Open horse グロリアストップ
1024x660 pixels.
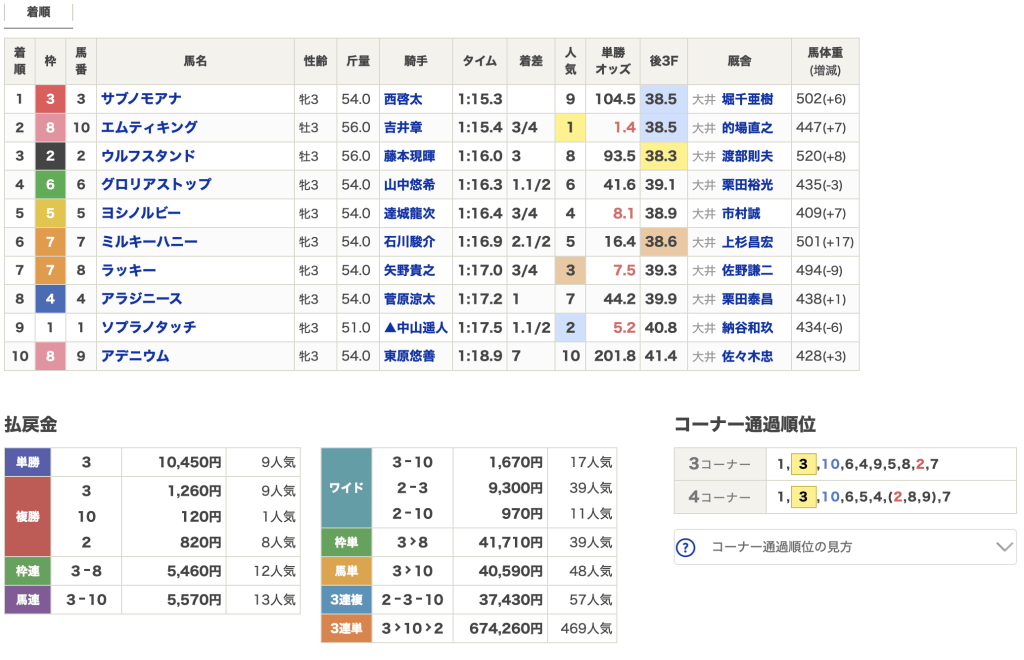(156, 184)
